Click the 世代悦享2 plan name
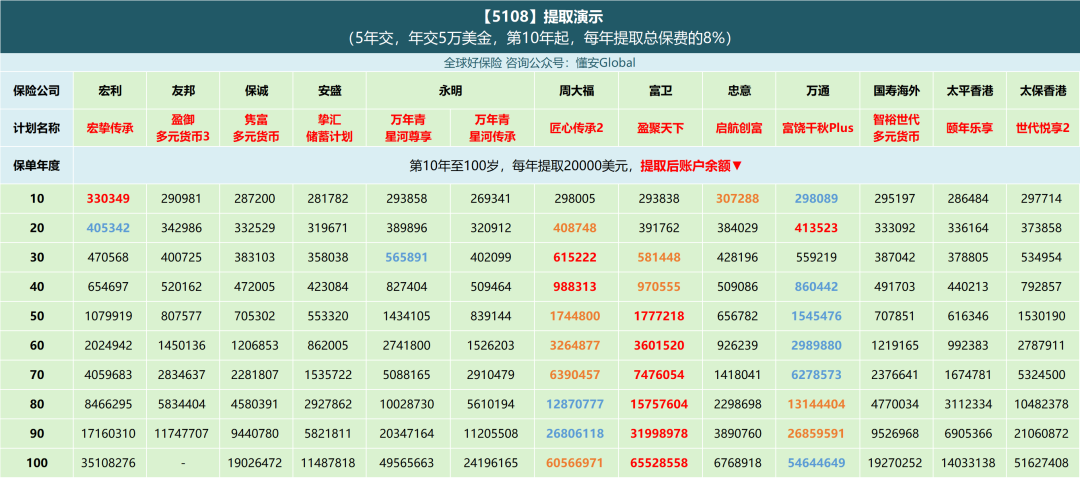 1043,128
